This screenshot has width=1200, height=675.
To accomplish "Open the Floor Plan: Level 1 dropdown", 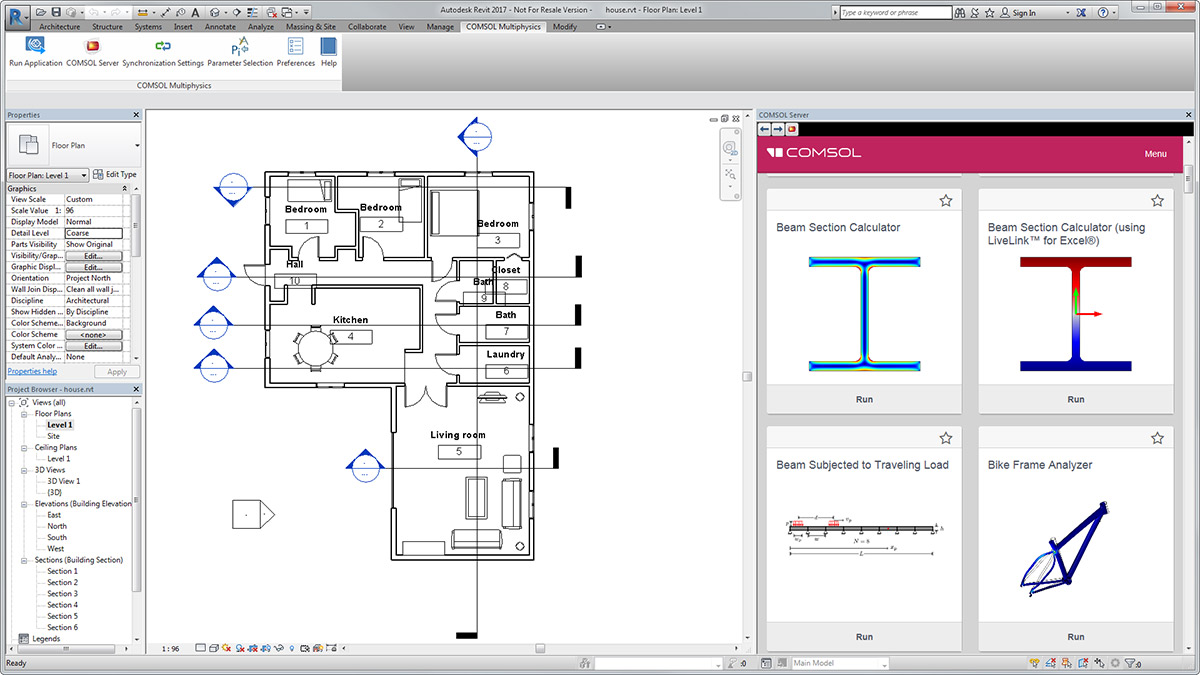I will [x=83, y=175].
